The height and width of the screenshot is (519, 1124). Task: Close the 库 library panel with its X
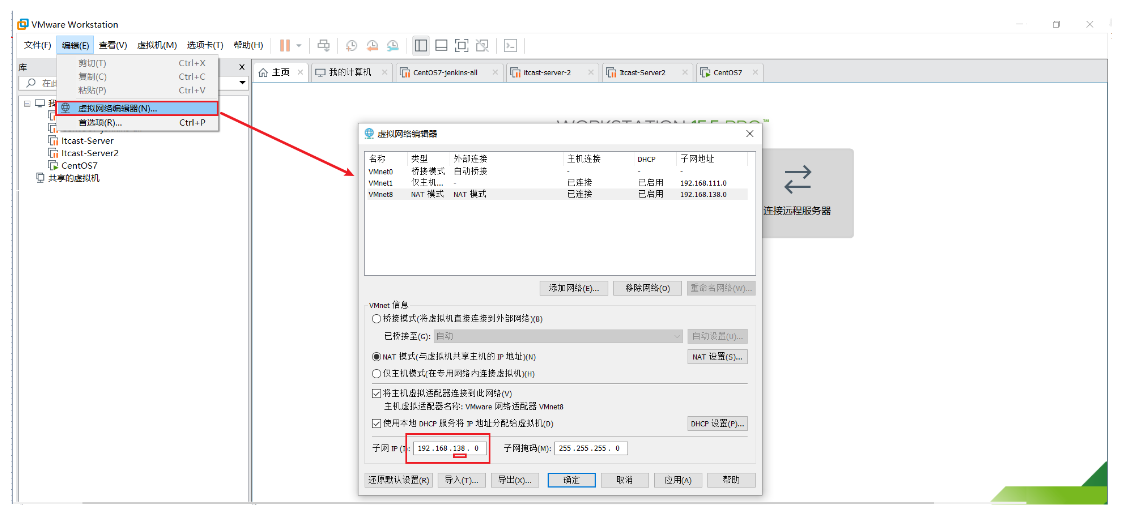click(242, 65)
